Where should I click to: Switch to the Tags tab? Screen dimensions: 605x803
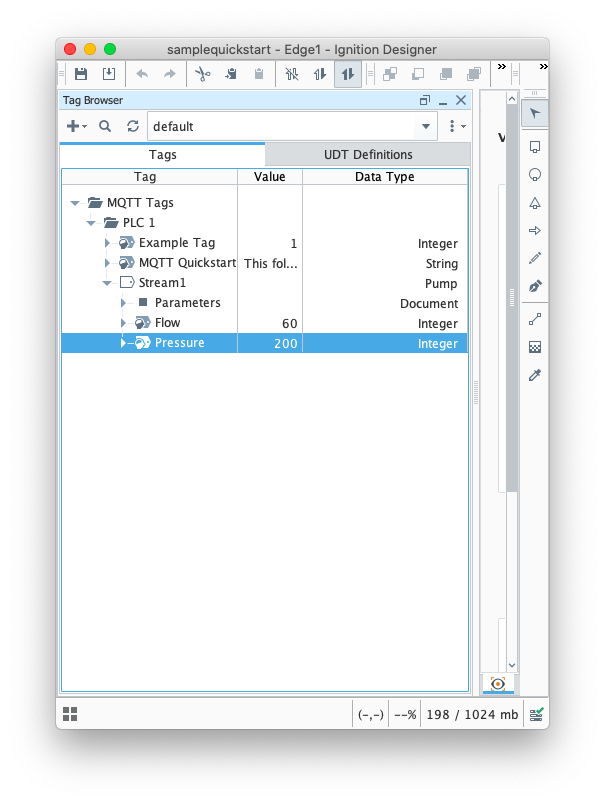[x=162, y=155]
